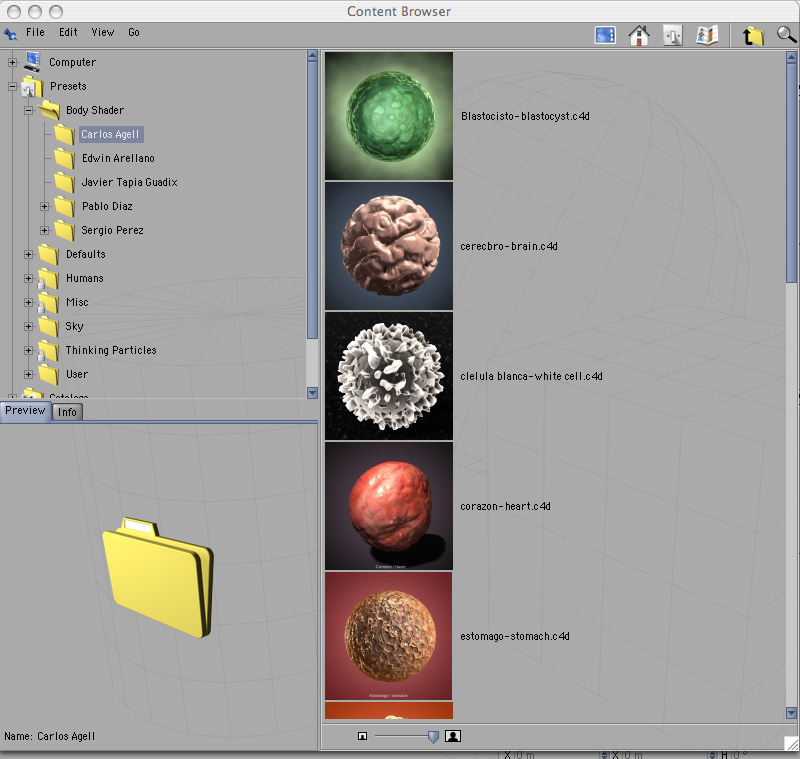Select the Carlos Agell tree label
This screenshot has height=759, width=800.
110,135
